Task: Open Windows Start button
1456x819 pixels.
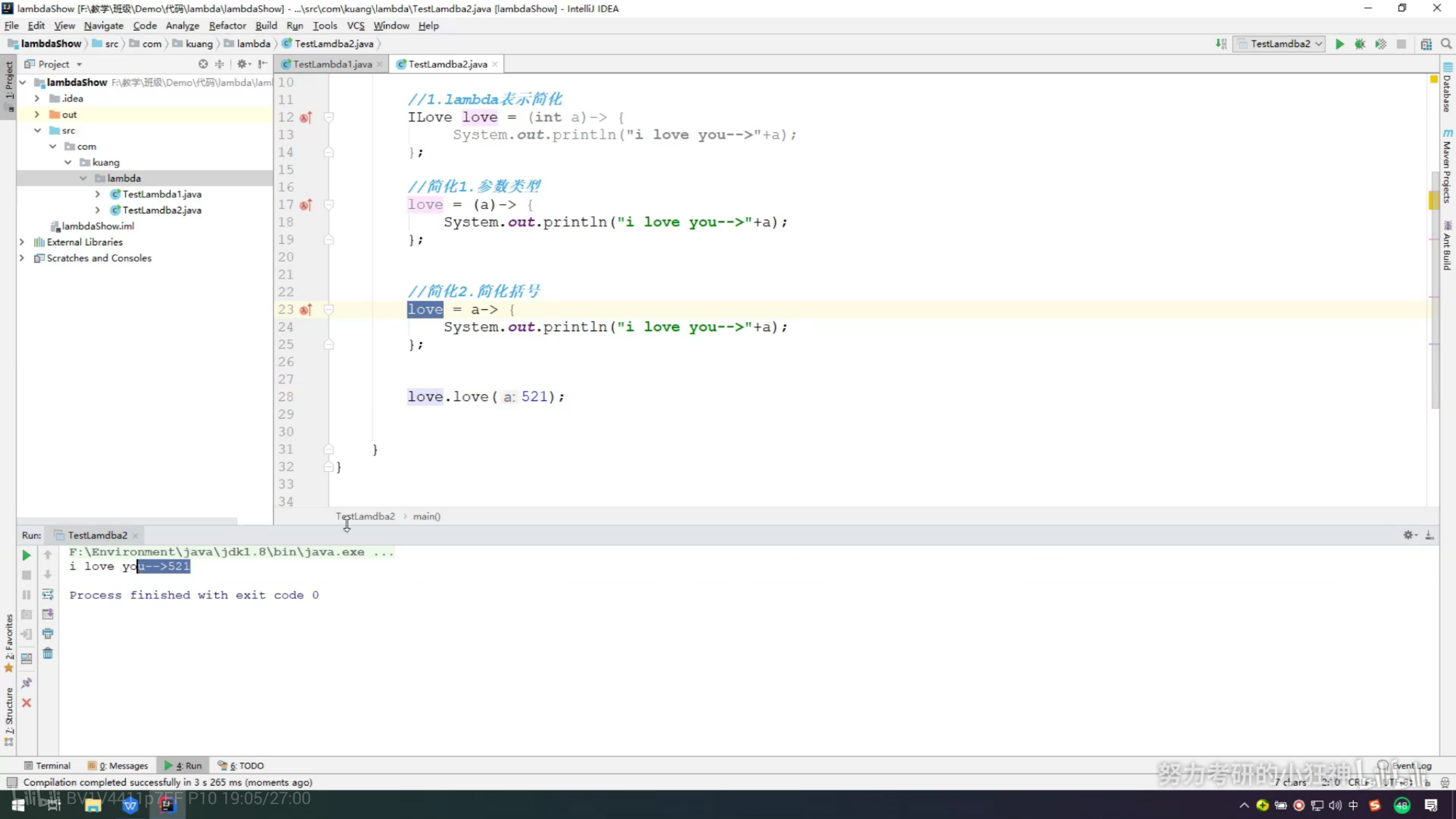Action: tap(18, 805)
